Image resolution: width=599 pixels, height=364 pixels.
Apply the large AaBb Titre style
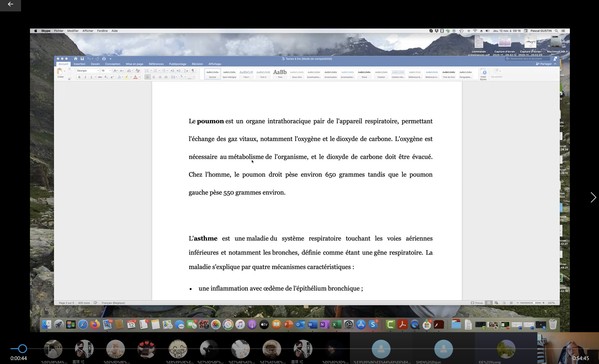tap(280, 73)
